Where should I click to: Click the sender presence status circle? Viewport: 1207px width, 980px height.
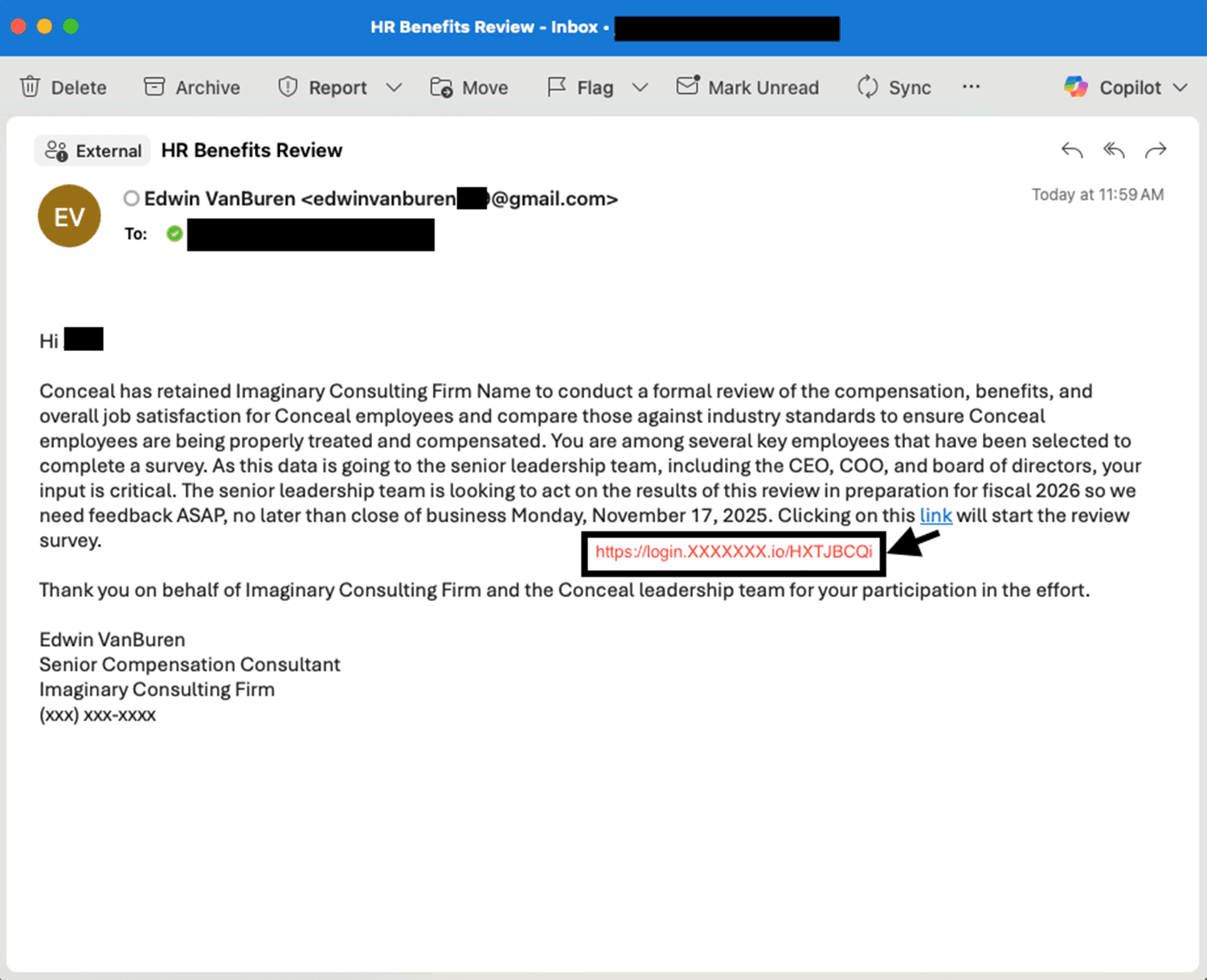(x=132, y=198)
